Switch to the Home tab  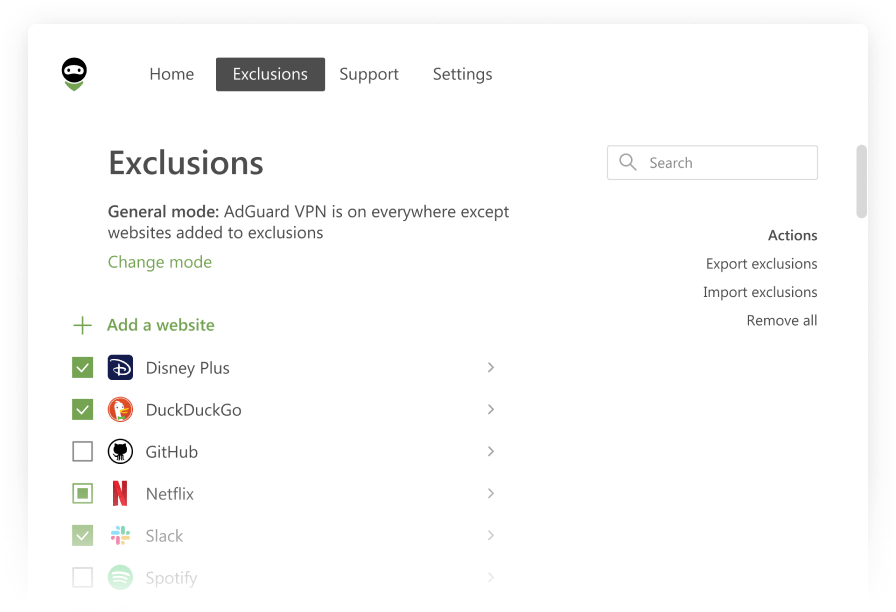[171, 74]
